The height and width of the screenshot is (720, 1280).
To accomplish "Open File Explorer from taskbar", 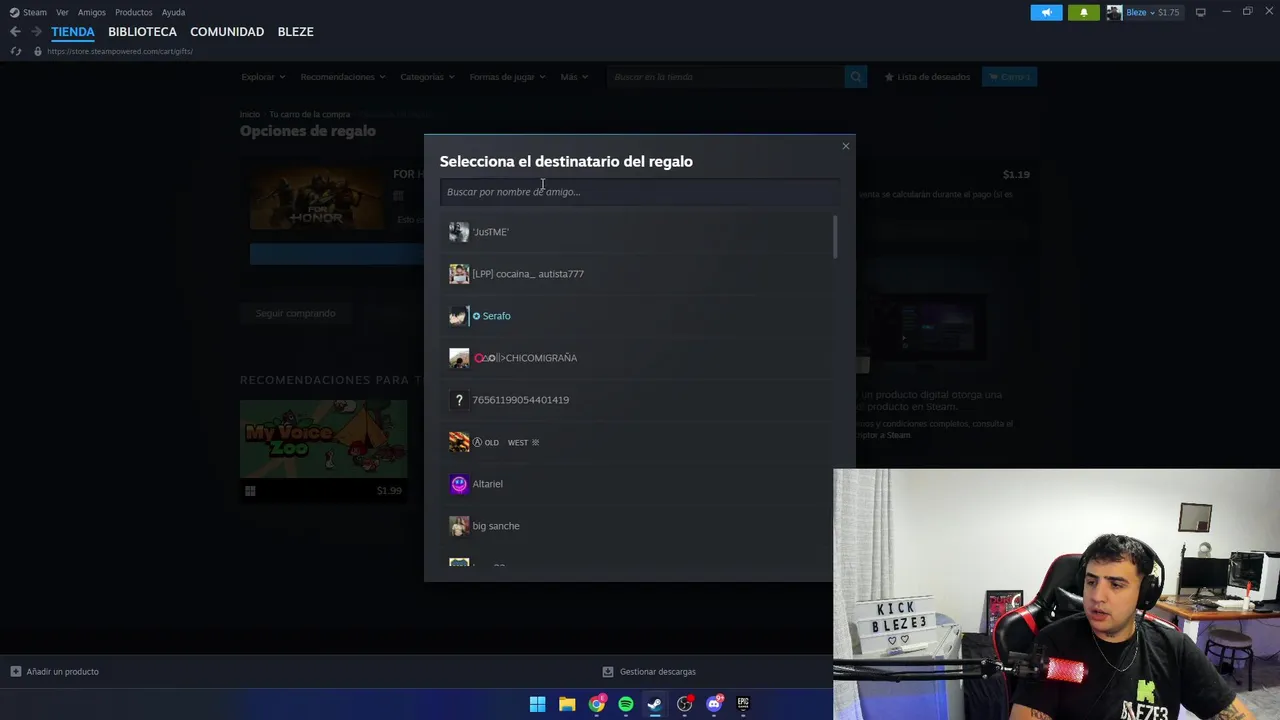I will [x=567, y=704].
